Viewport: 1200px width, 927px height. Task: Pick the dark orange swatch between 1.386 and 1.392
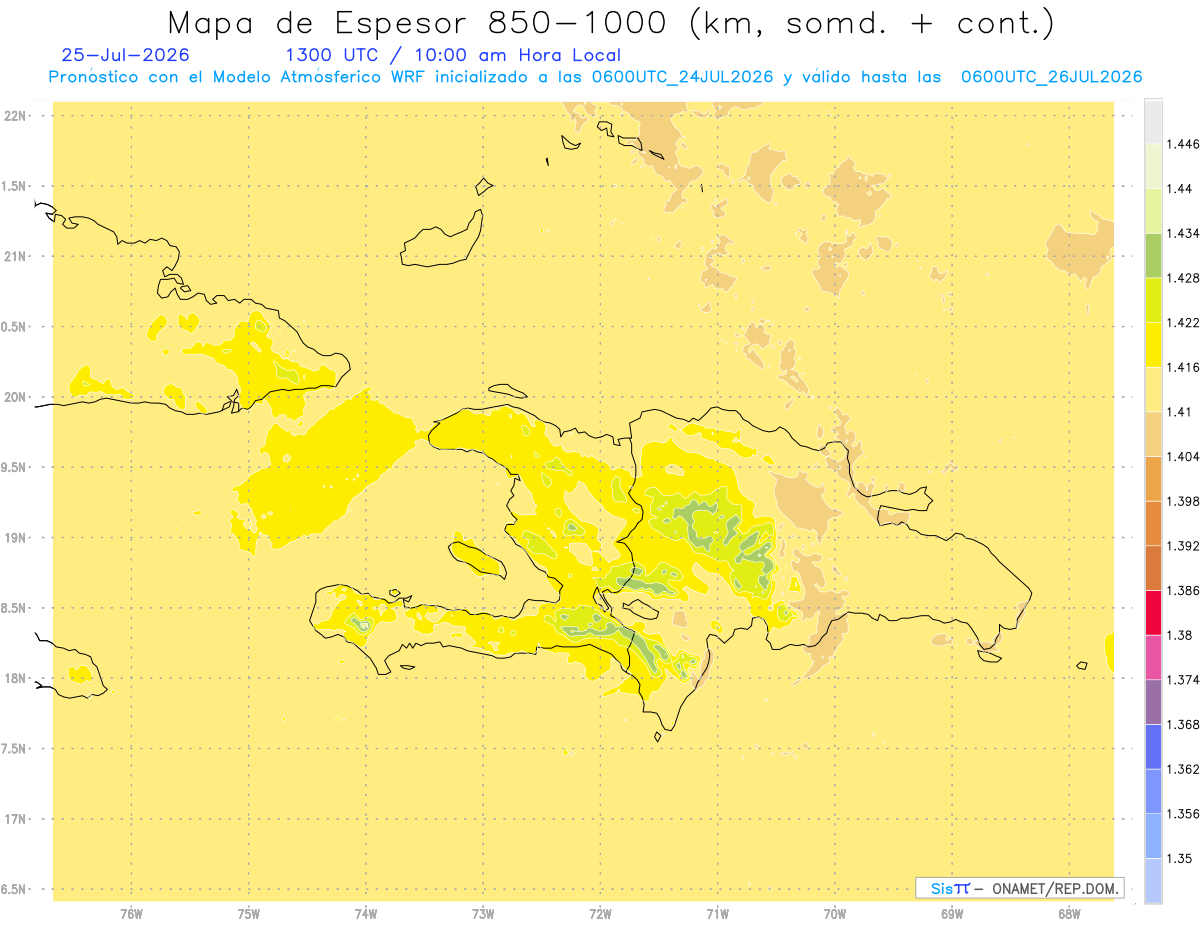coord(1153,567)
